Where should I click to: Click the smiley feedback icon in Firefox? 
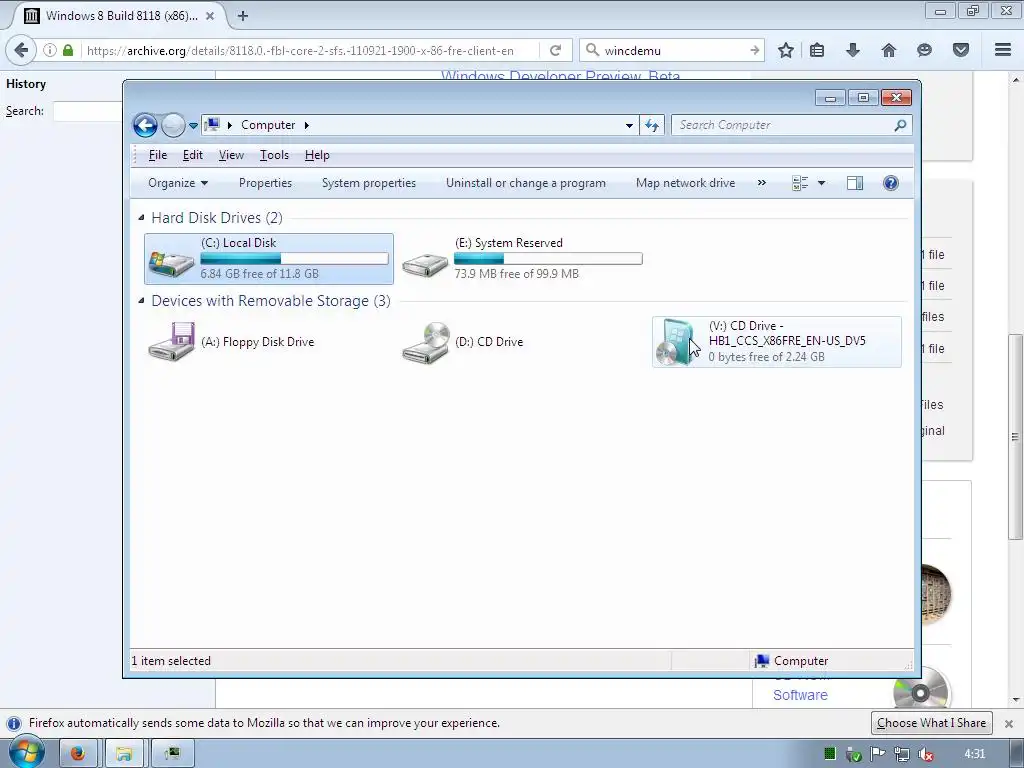924,50
